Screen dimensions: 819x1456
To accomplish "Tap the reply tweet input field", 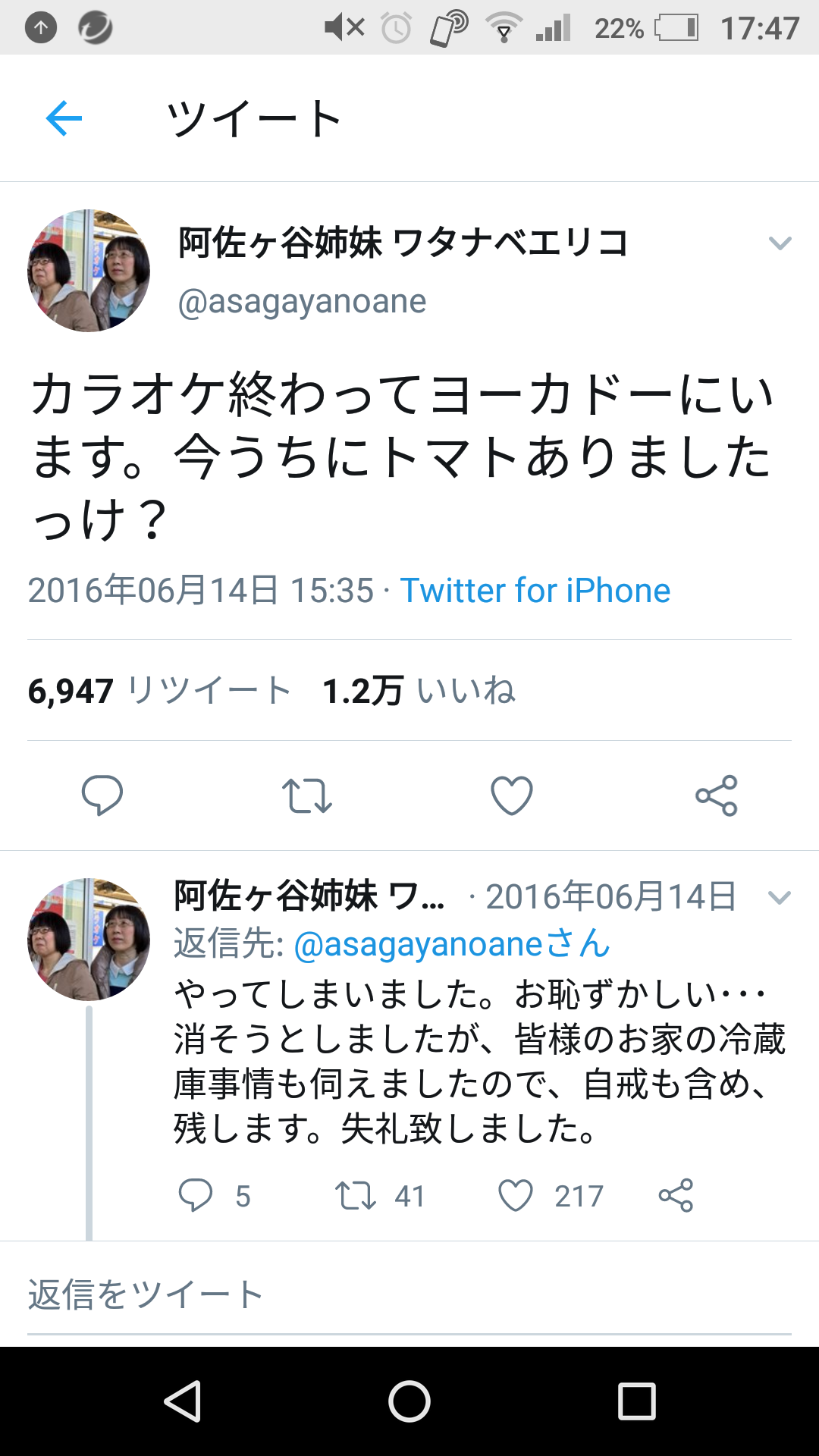I will click(x=409, y=1295).
